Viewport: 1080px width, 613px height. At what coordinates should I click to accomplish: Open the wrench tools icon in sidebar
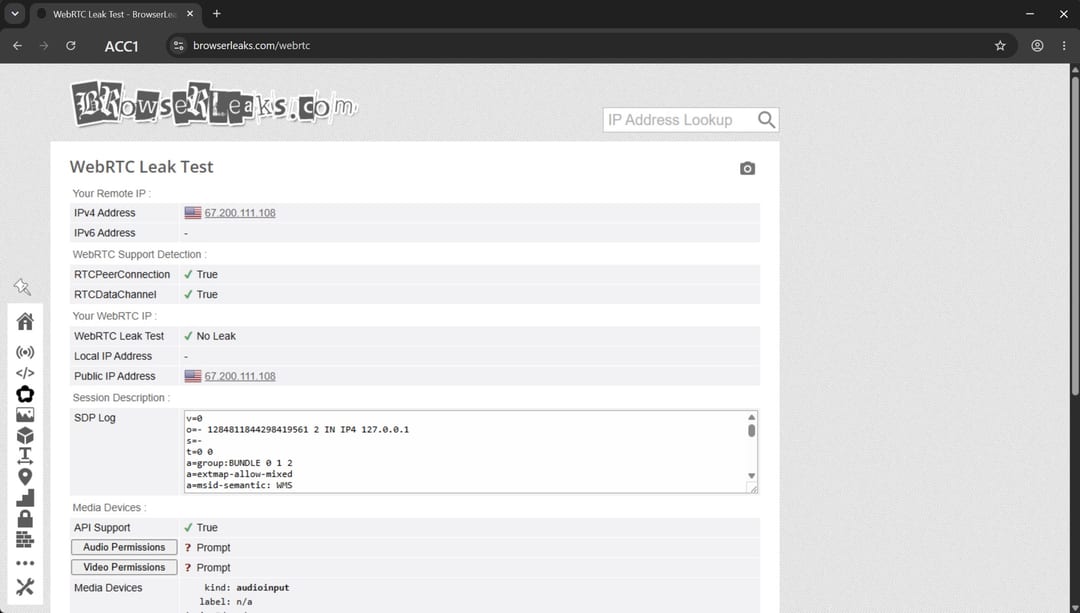coord(25,587)
